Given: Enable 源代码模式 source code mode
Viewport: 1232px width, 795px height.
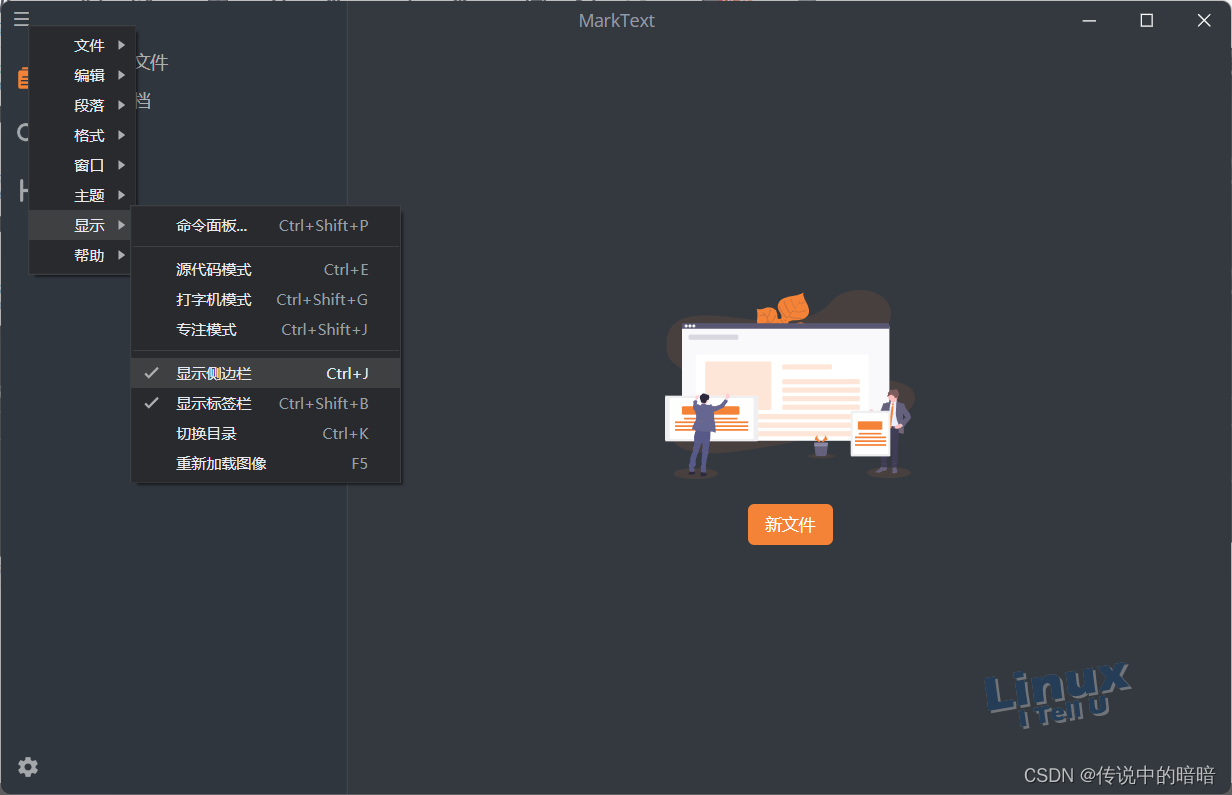Looking at the screenshot, I should [266, 269].
